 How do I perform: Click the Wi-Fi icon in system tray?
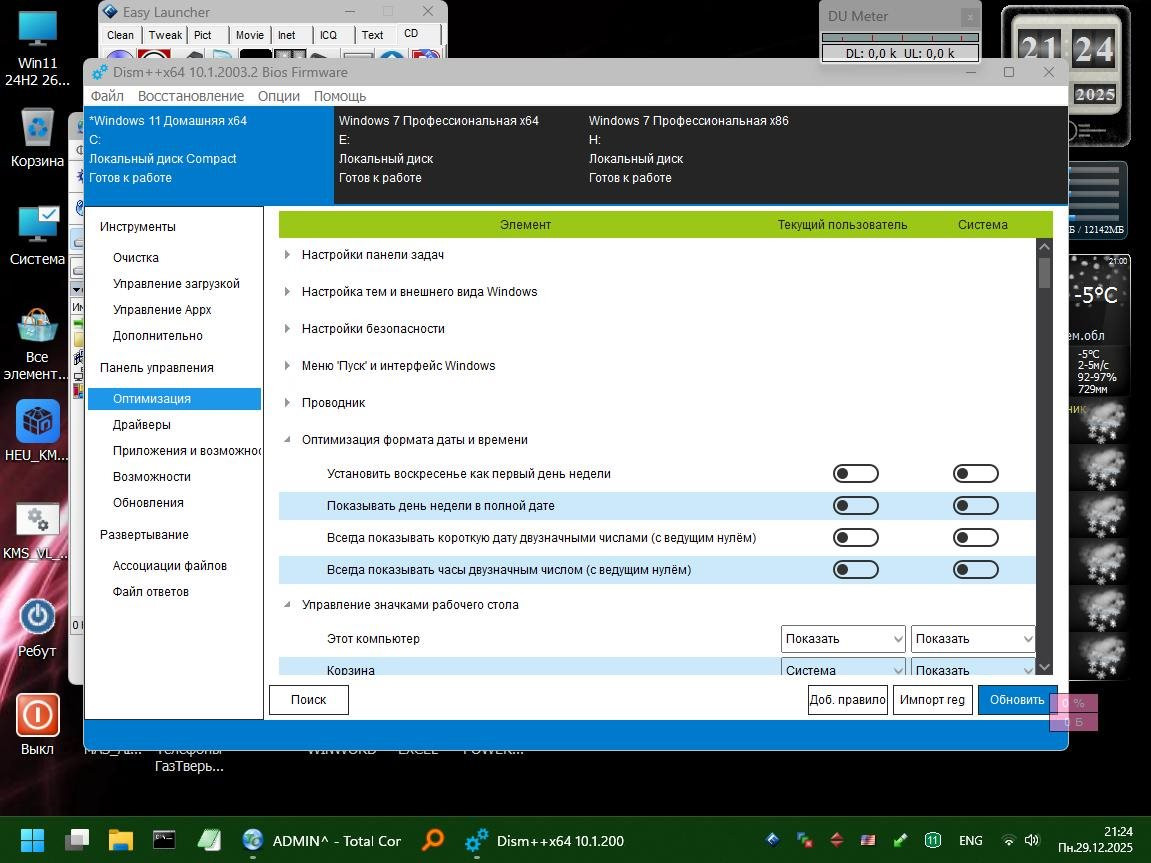coord(1010,840)
